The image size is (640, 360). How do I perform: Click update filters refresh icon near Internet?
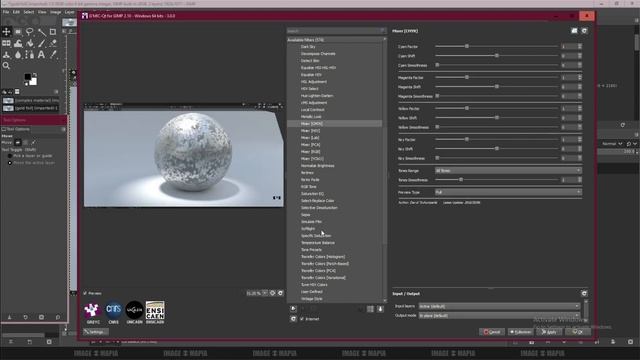pyautogui.click(x=293, y=319)
